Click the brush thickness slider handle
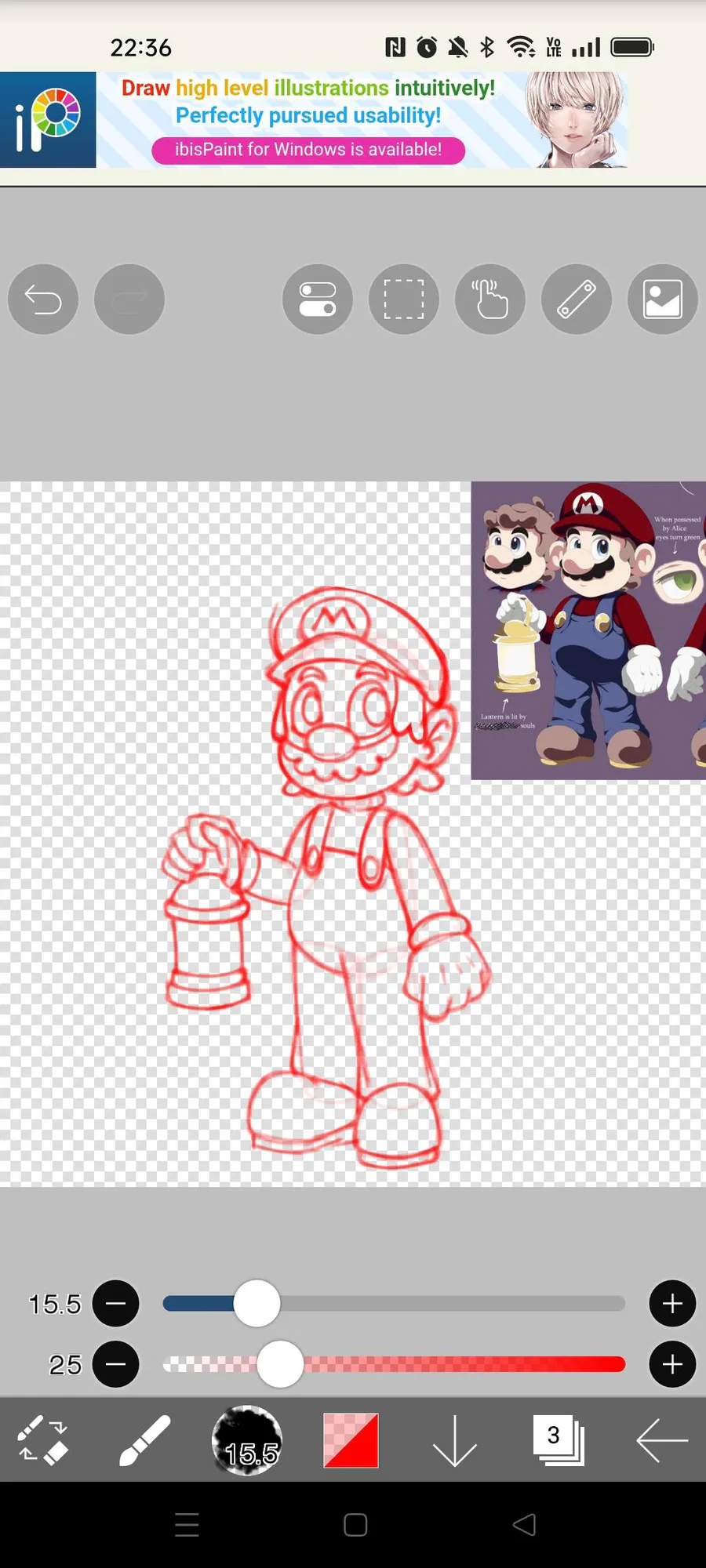 tap(257, 1303)
